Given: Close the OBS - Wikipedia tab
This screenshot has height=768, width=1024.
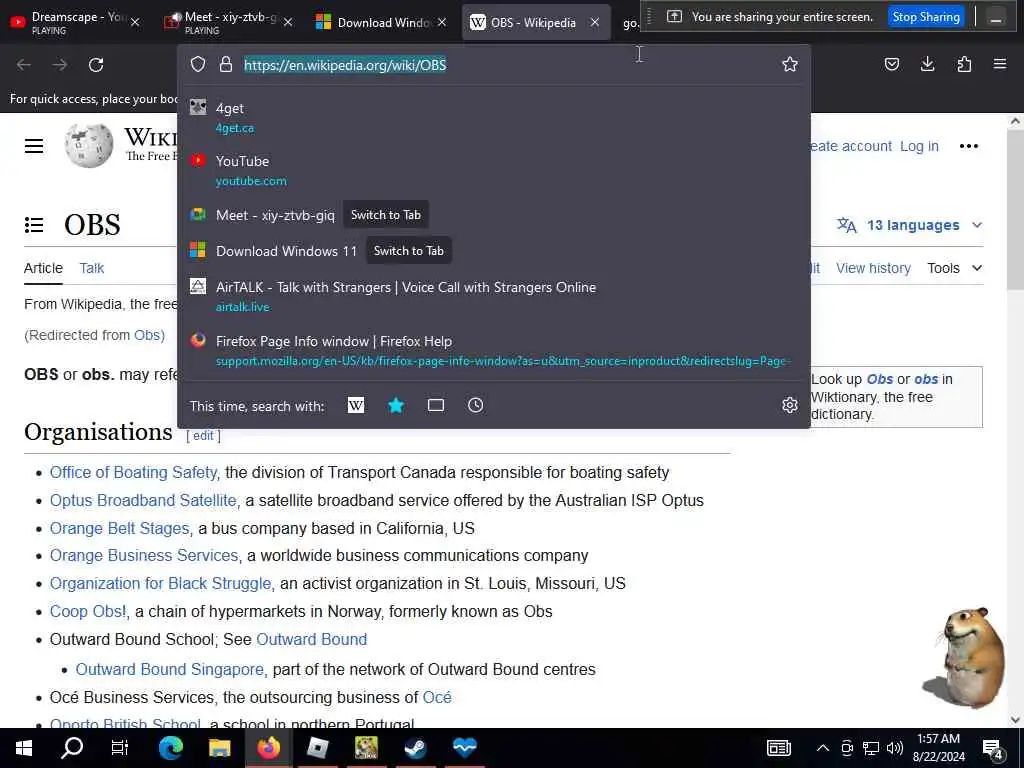Looking at the screenshot, I should (594, 22).
